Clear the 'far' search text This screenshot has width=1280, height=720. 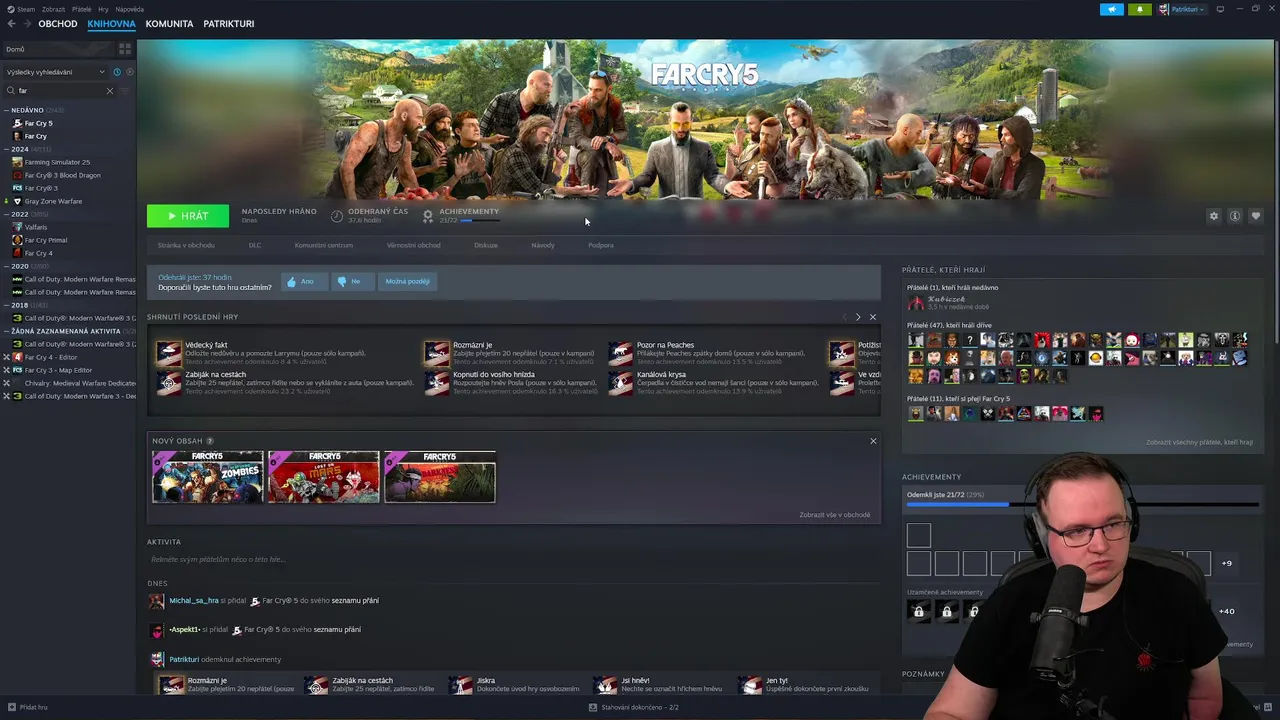(110, 91)
